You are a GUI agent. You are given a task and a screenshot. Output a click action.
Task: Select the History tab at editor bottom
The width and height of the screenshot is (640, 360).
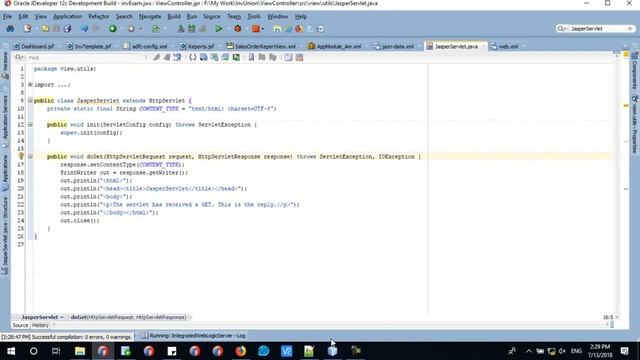pyautogui.click(x=40, y=325)
